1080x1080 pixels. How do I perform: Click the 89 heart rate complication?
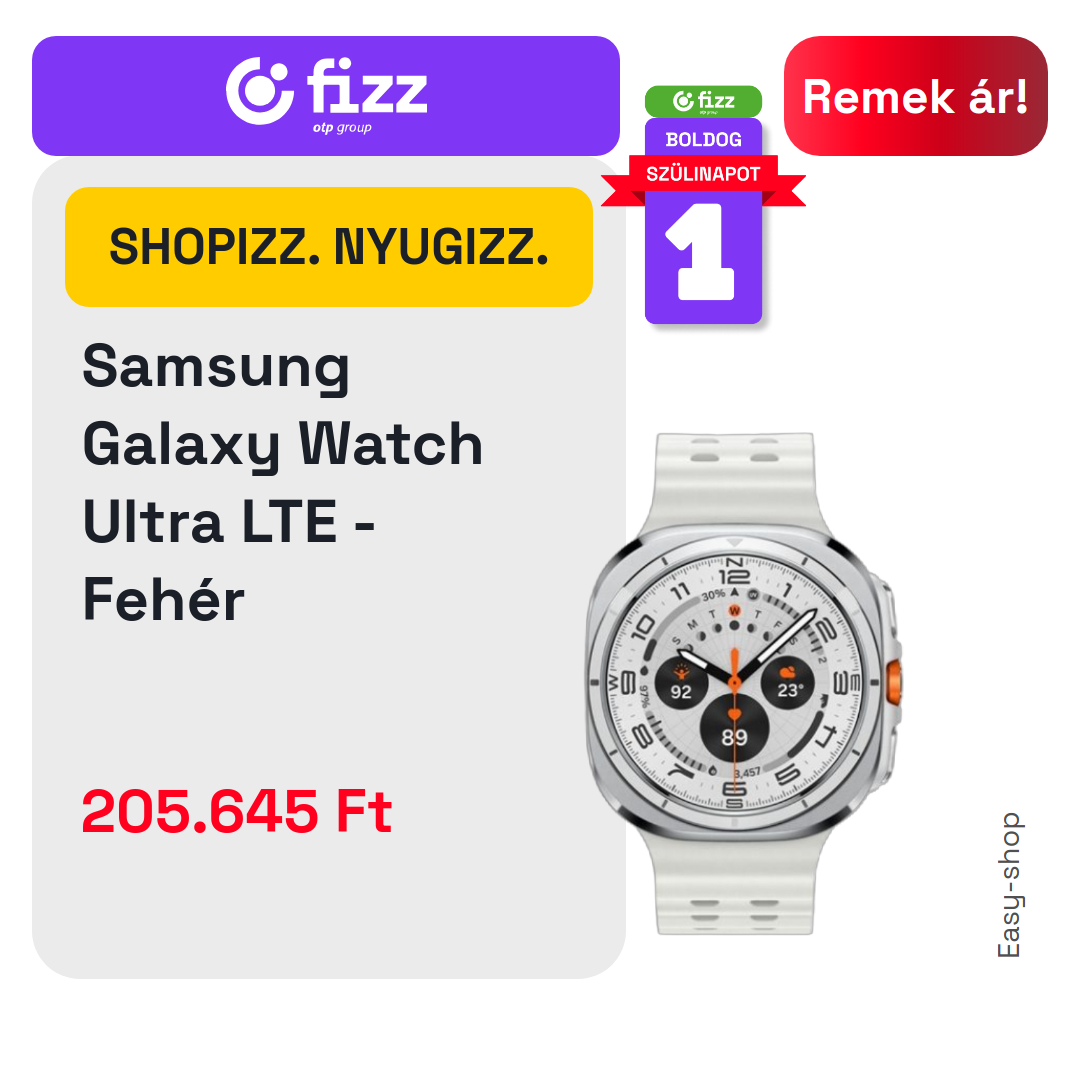coord(734,729)
